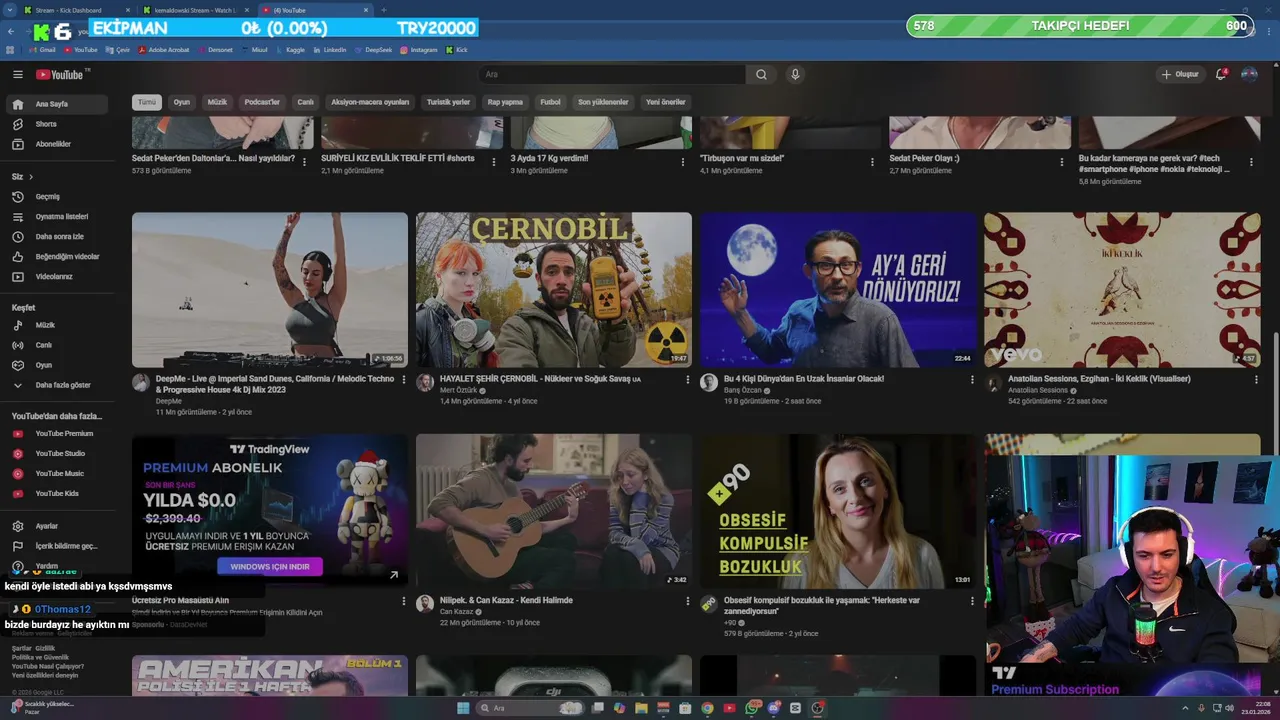Open Müzik under Keşfet

[x=56, y=325]
